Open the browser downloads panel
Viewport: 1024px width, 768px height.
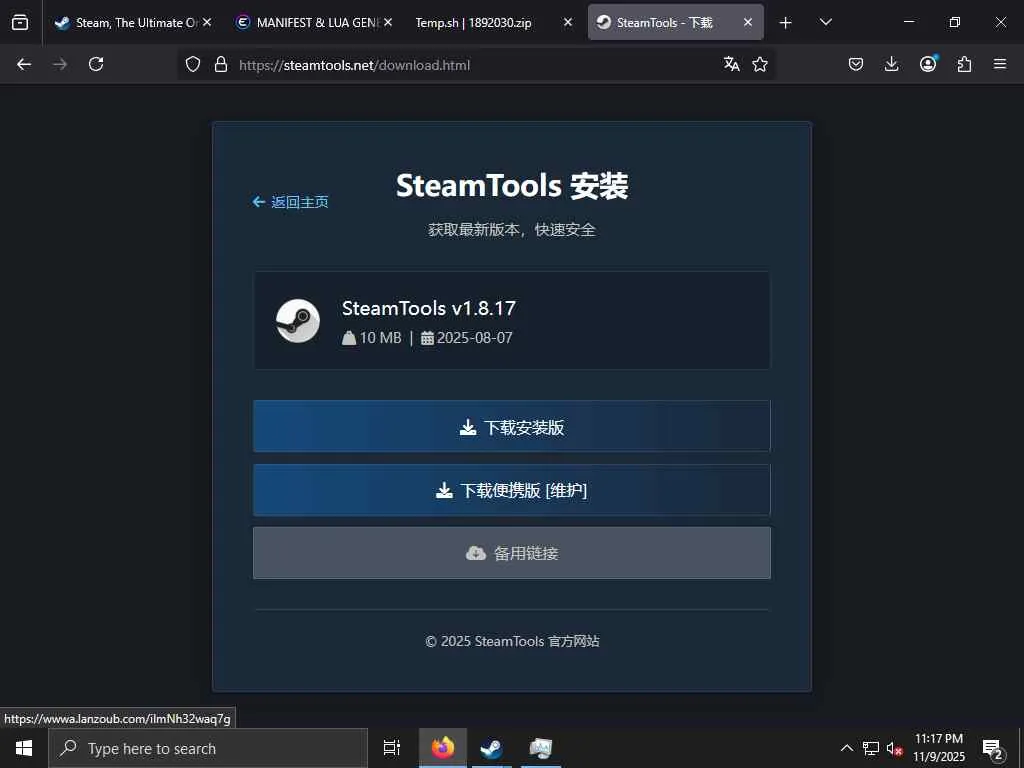point(891,64)
